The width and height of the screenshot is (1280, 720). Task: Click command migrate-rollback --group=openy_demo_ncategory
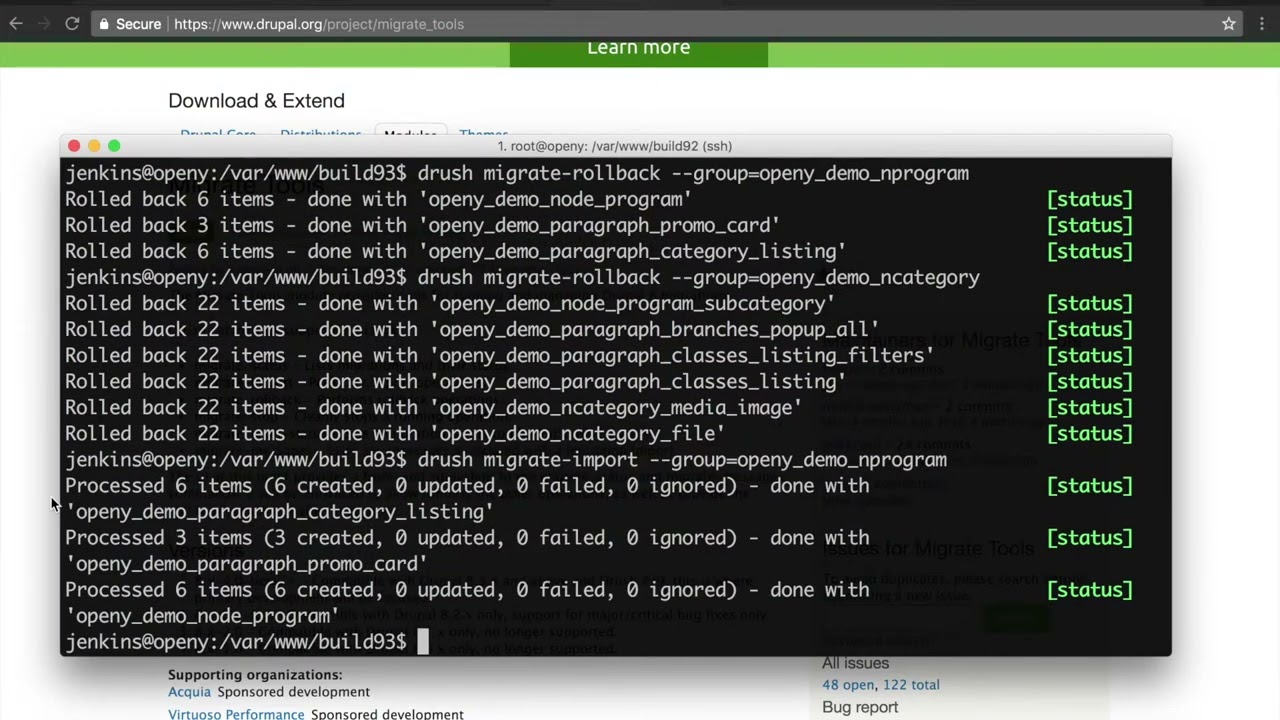pyautogui.click(x=699, y=277)
